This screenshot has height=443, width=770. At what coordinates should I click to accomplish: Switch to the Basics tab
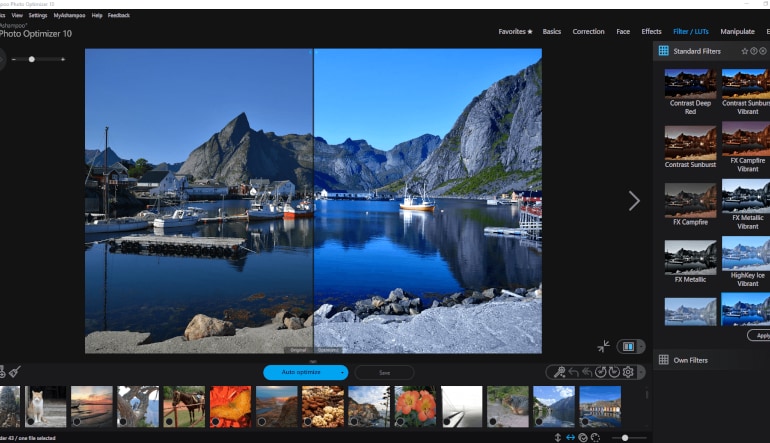pyautogui.click(x=551, y=31)
